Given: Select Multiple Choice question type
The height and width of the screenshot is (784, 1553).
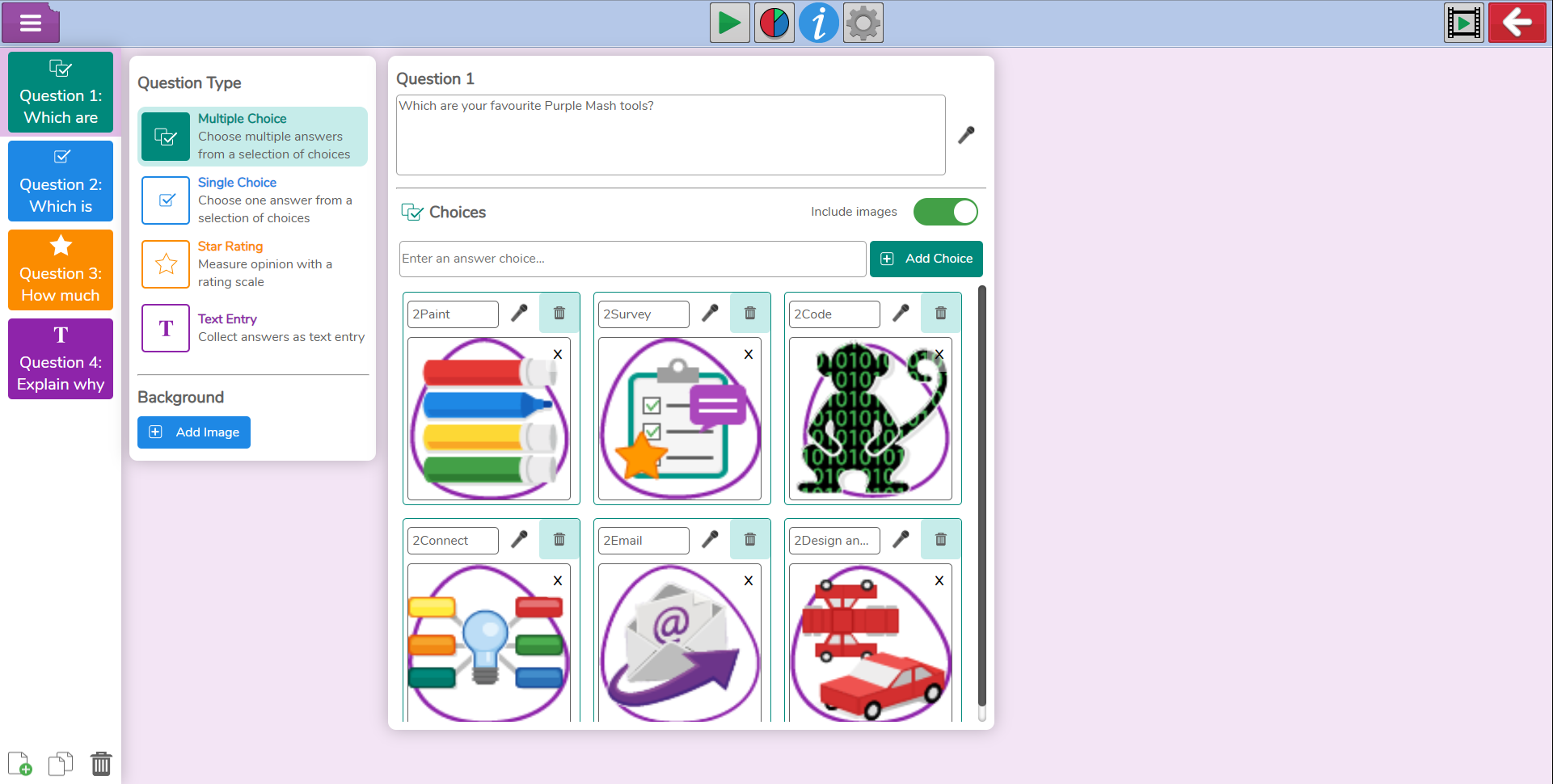Looking at the screenshot, I should click(252, 136).
